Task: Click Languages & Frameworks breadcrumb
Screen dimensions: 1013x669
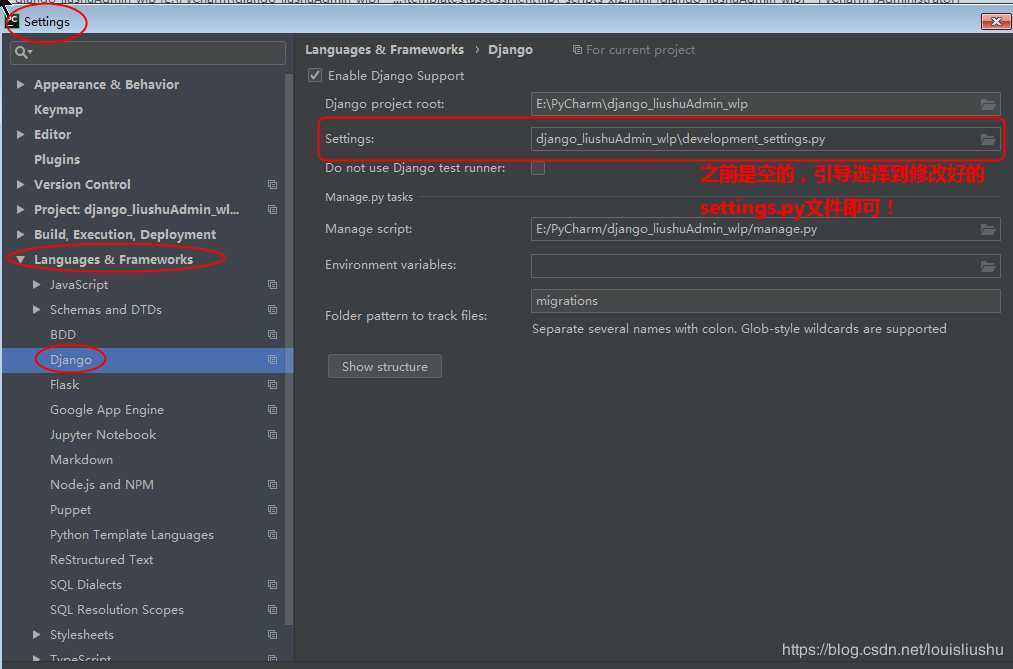Action: (x=384, y=50)
